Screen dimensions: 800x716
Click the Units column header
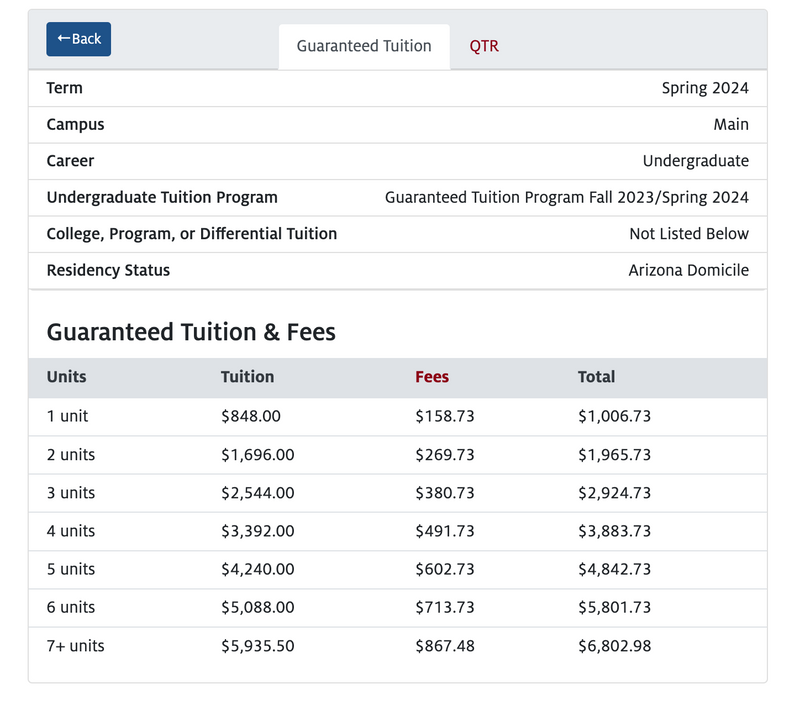[66, 377]
